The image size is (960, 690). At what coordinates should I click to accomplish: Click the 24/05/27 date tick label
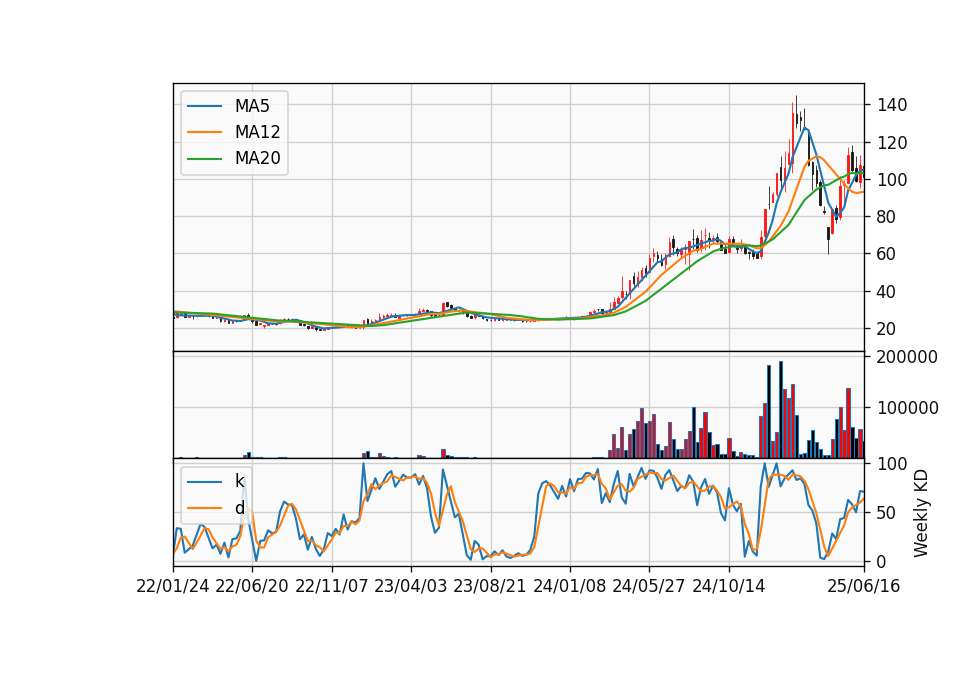648,586
